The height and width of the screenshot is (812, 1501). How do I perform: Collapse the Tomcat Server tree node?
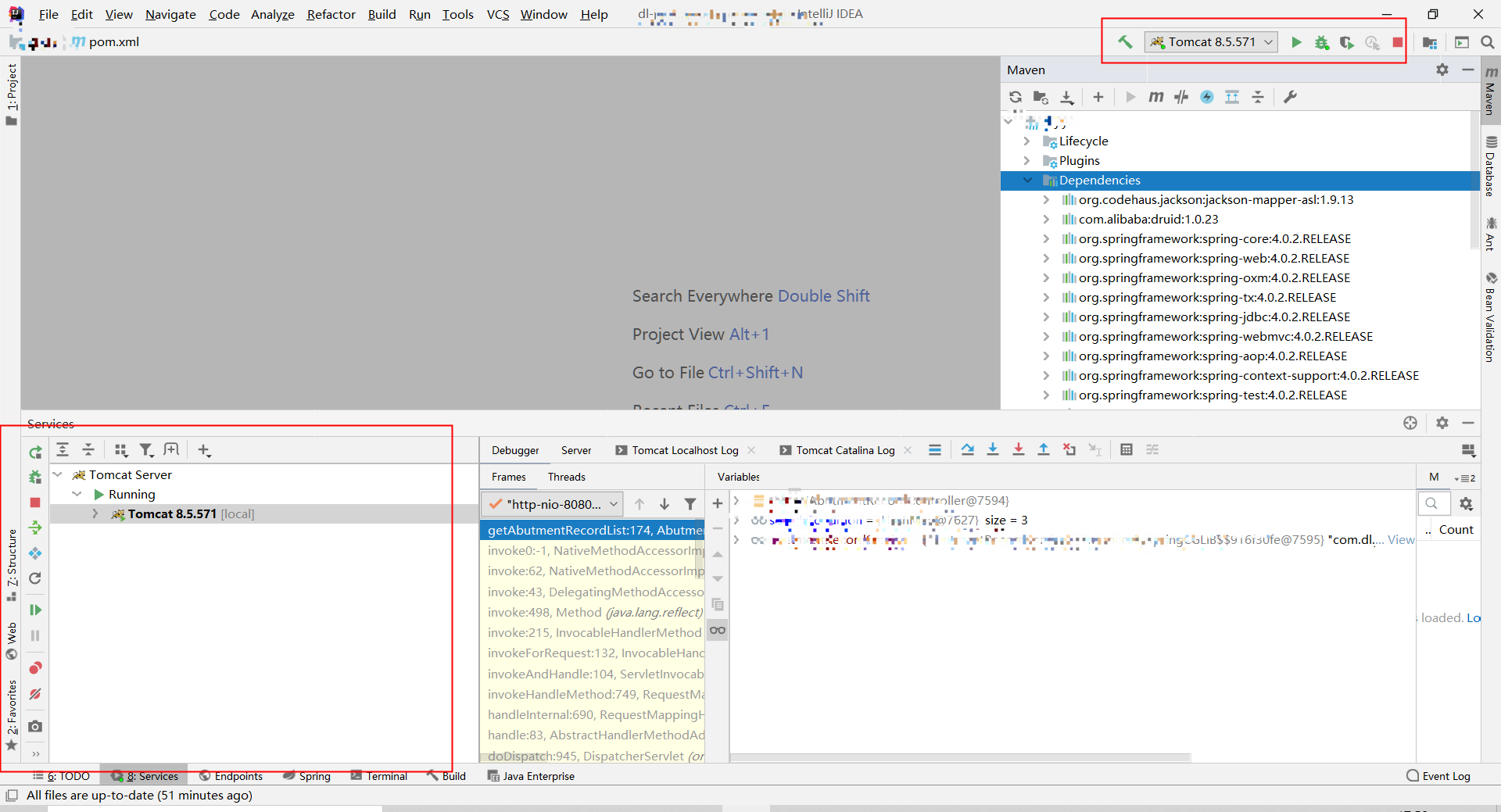point(58,474)
